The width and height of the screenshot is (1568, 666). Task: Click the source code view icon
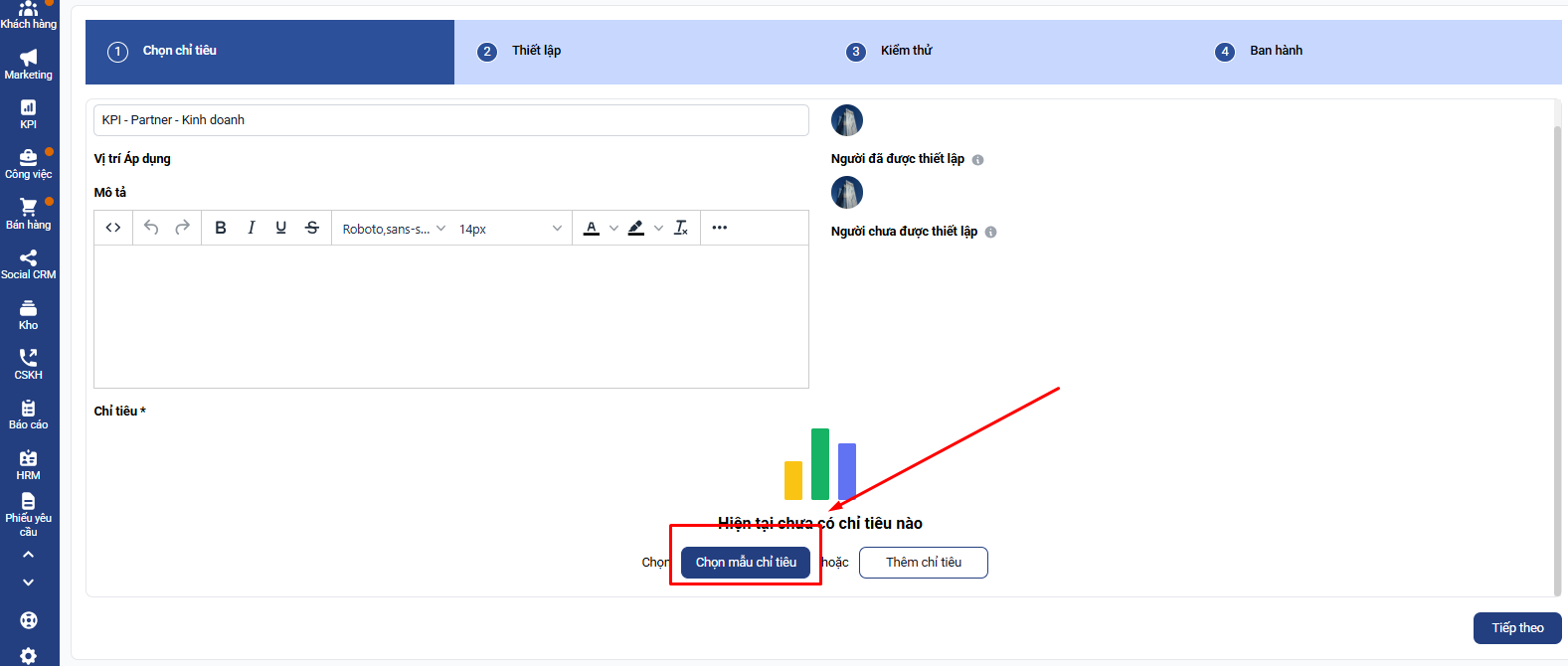113,228
